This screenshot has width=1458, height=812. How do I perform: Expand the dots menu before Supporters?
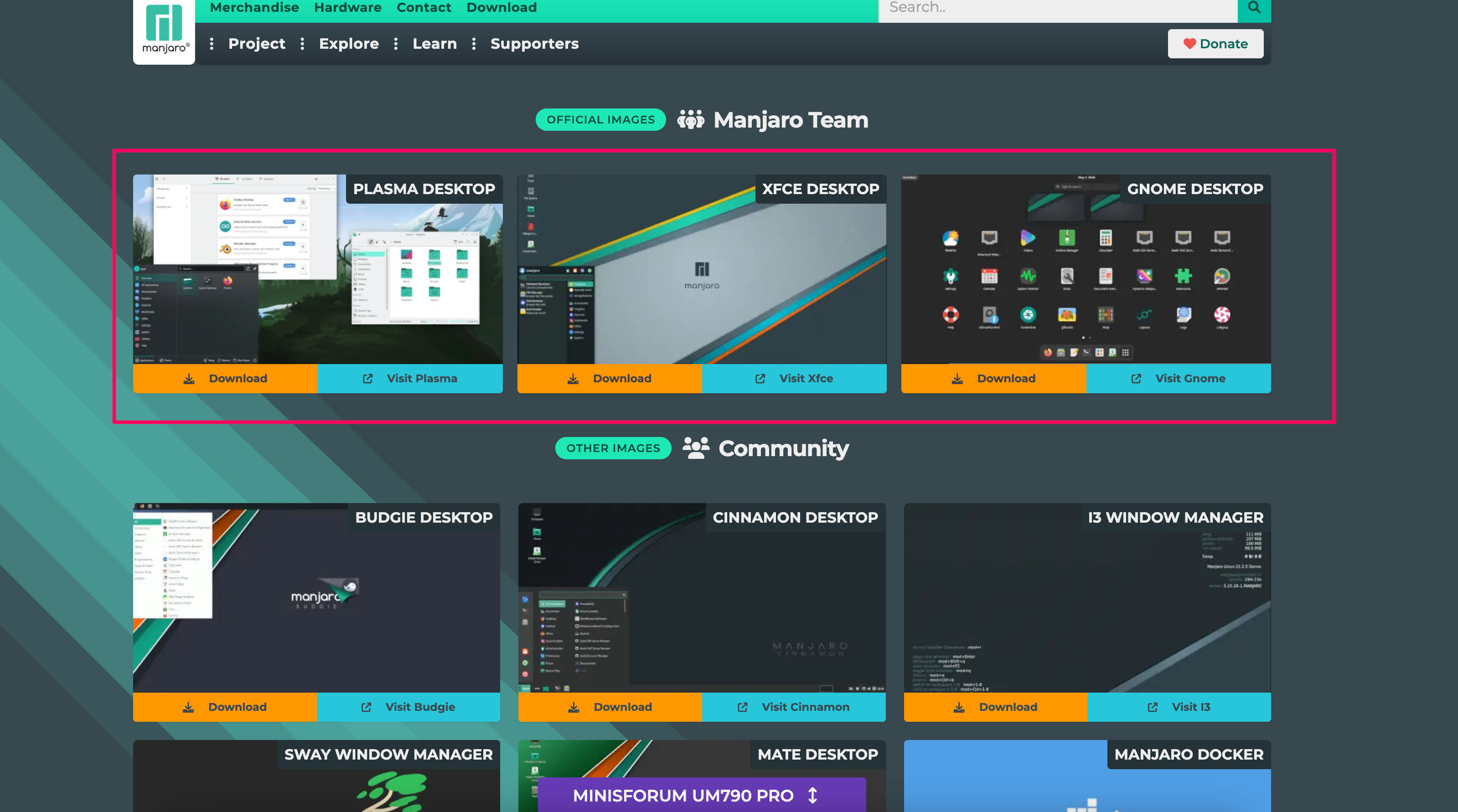click(x=474, y=44)
